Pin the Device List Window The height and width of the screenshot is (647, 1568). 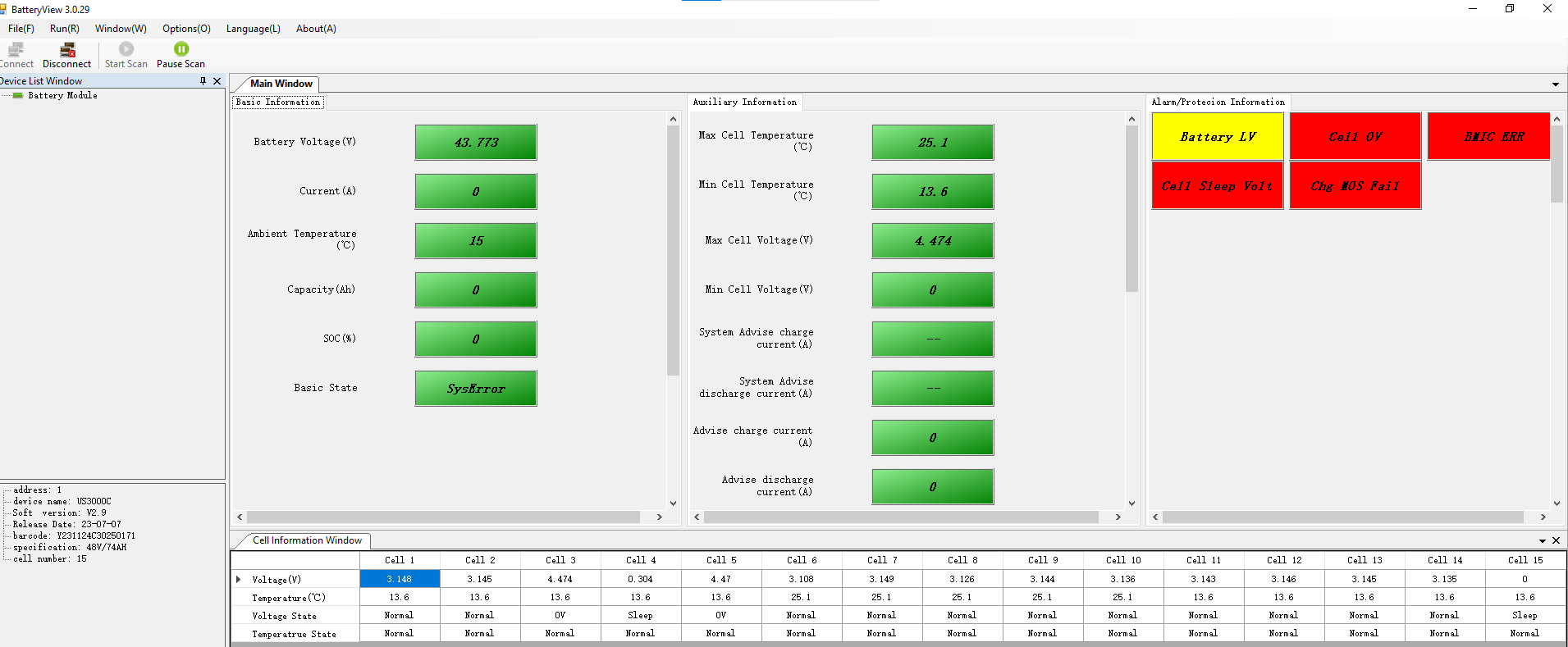(203, 81)
